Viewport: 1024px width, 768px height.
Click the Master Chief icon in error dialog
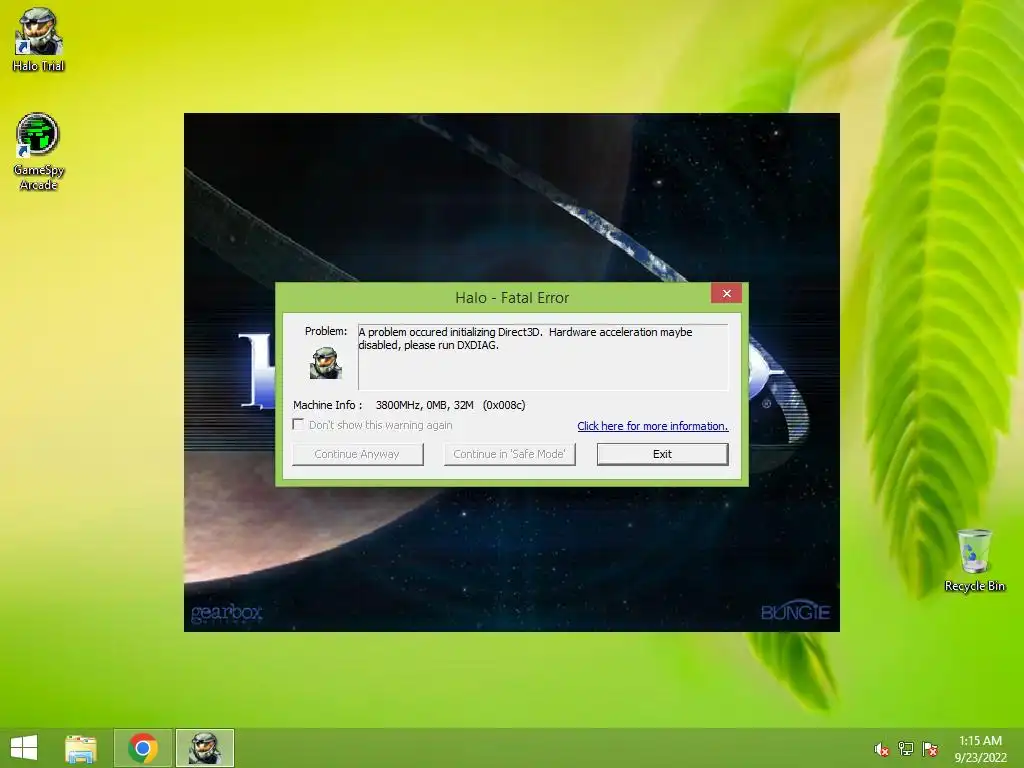click(x=325, y=362)
